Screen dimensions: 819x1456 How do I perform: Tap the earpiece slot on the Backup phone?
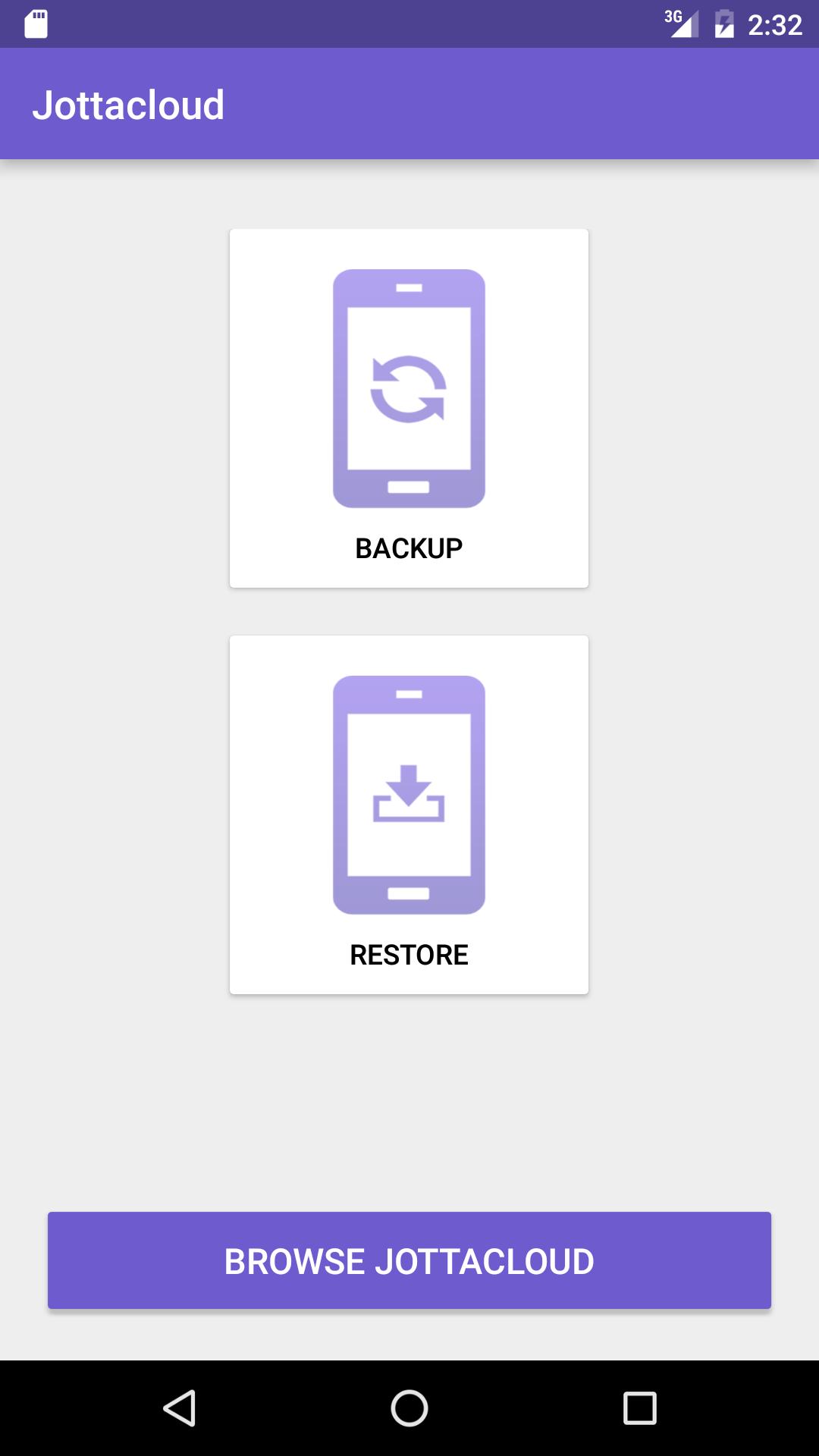409,288
